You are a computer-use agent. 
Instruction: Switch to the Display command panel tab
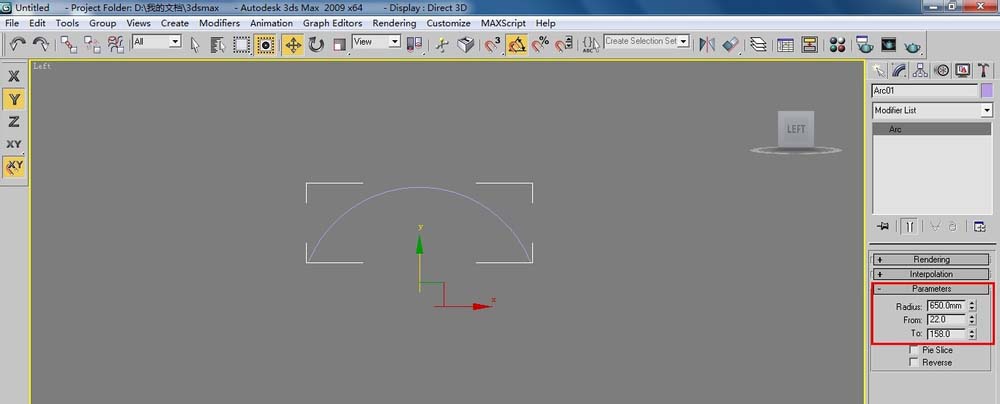(962, 70)
